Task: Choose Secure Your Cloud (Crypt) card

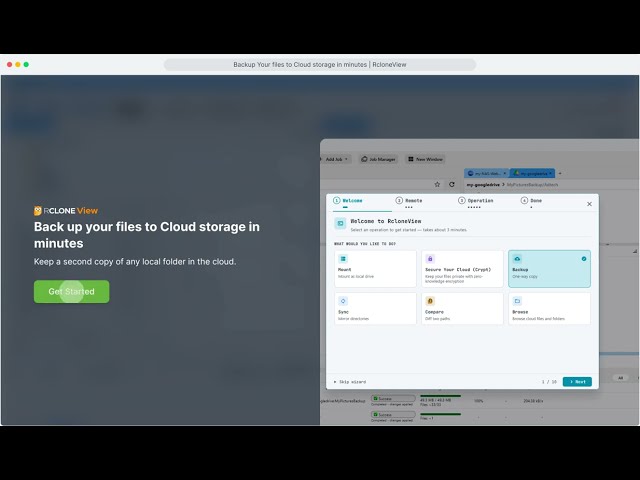Action: (x=462, y=269)
